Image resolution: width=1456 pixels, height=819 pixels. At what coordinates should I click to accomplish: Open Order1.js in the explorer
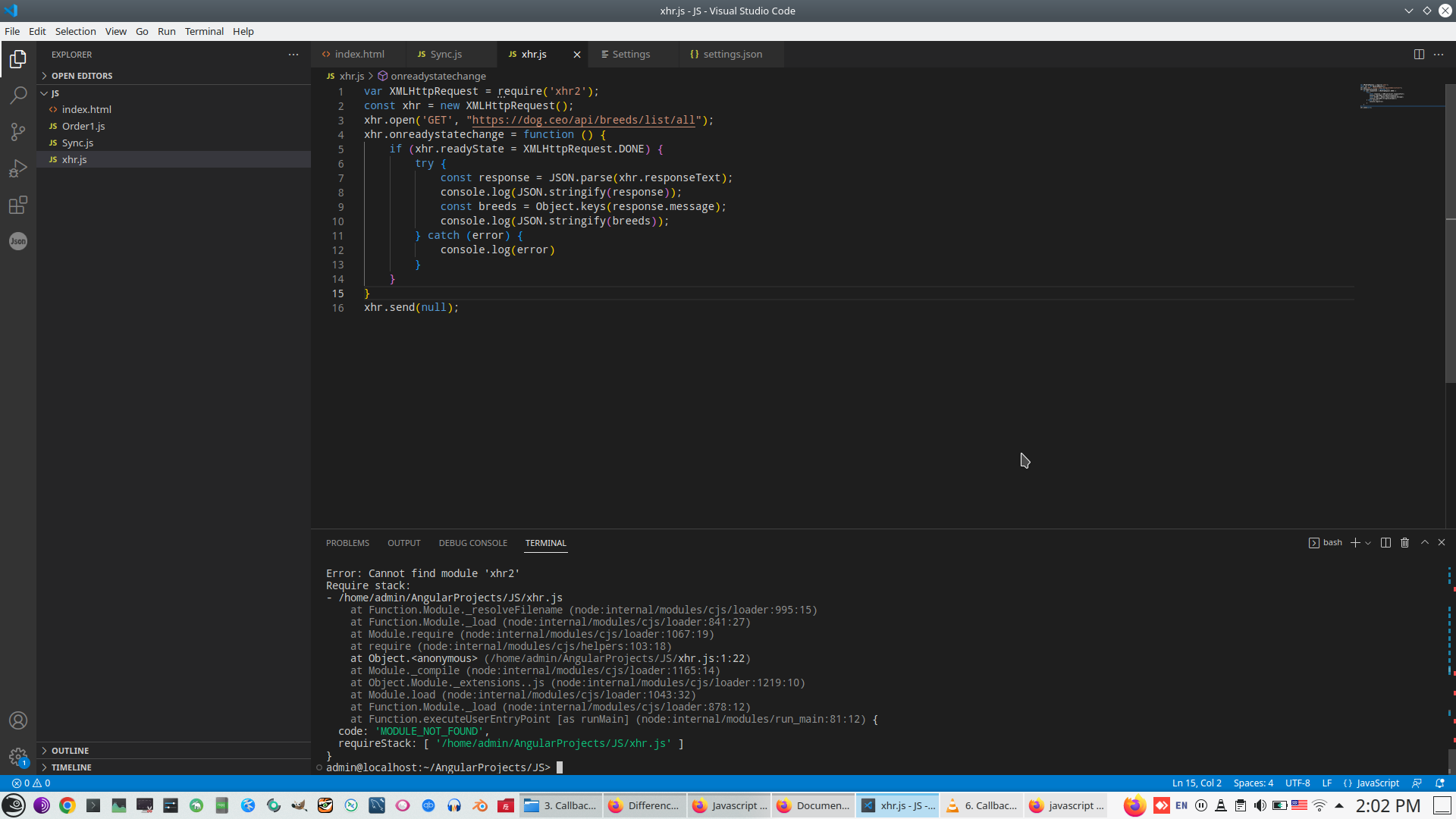(83, 127)
